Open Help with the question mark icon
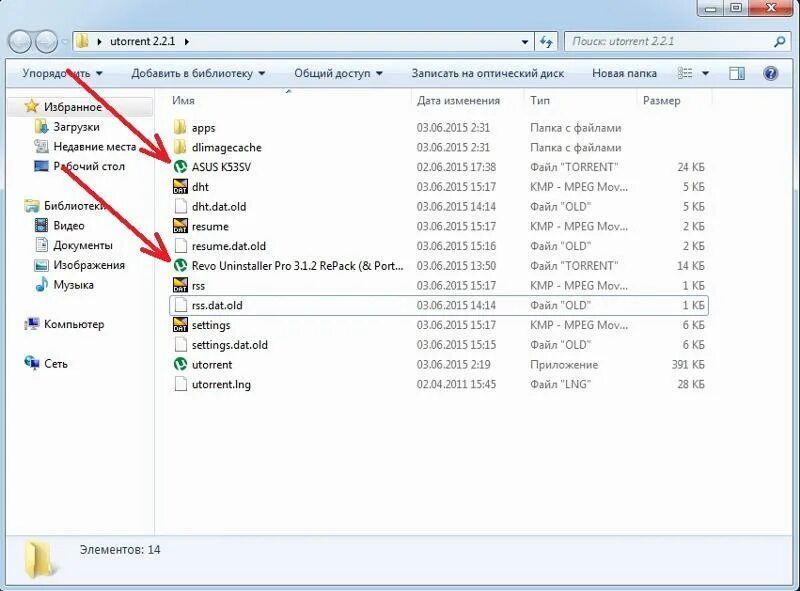Image resolution: width=800 pixels, height=591 pixels. coord(770,73)
